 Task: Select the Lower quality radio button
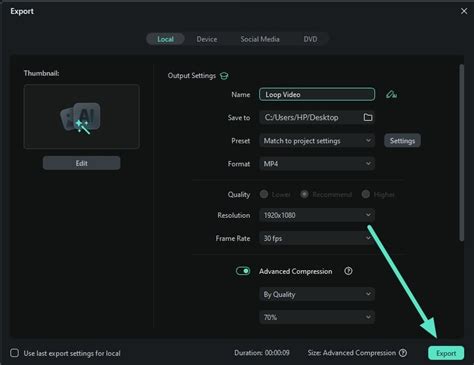click(264, 194)
